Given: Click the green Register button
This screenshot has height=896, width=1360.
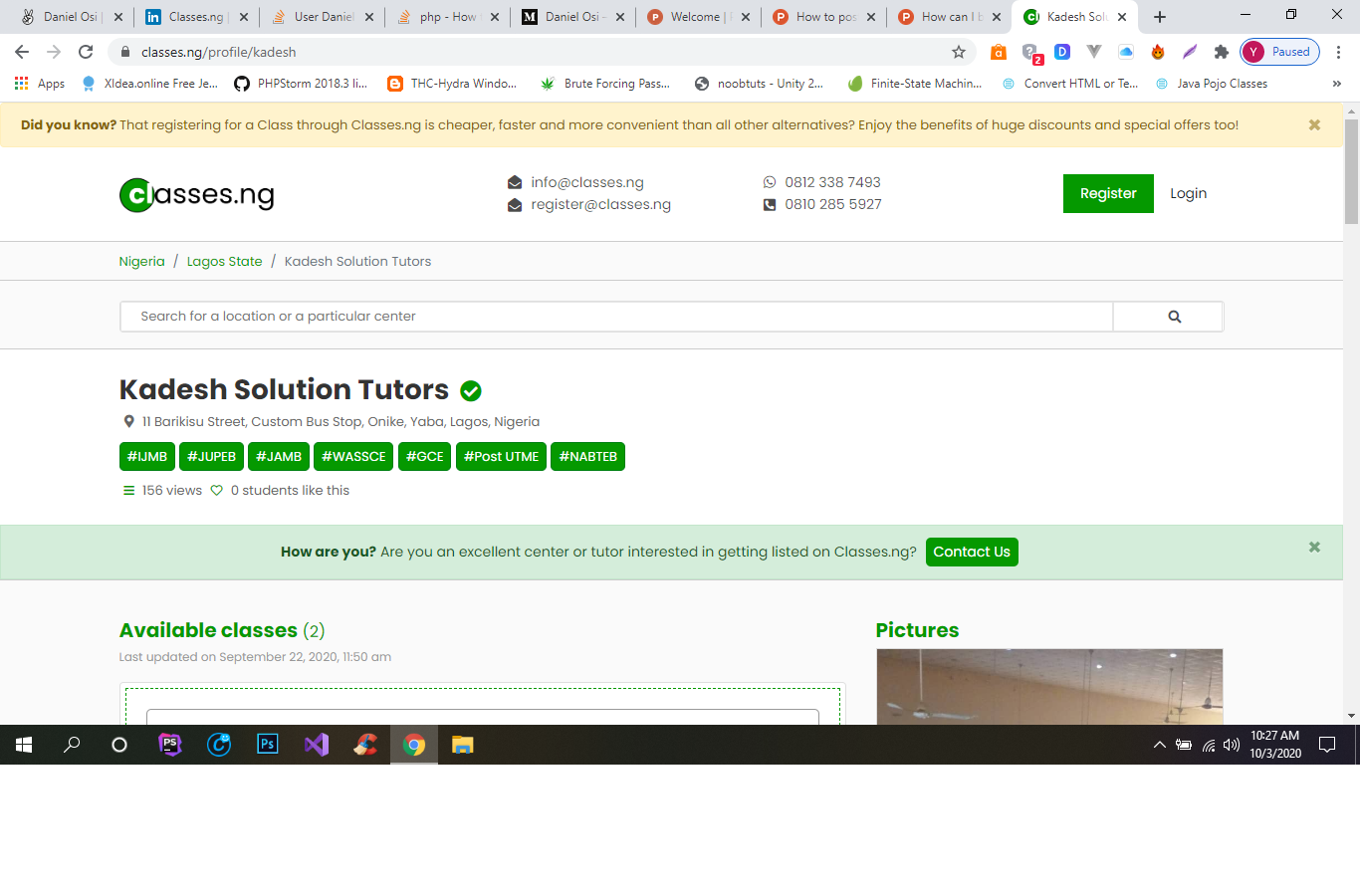Looking at the screenshot, I should 1107,194.
